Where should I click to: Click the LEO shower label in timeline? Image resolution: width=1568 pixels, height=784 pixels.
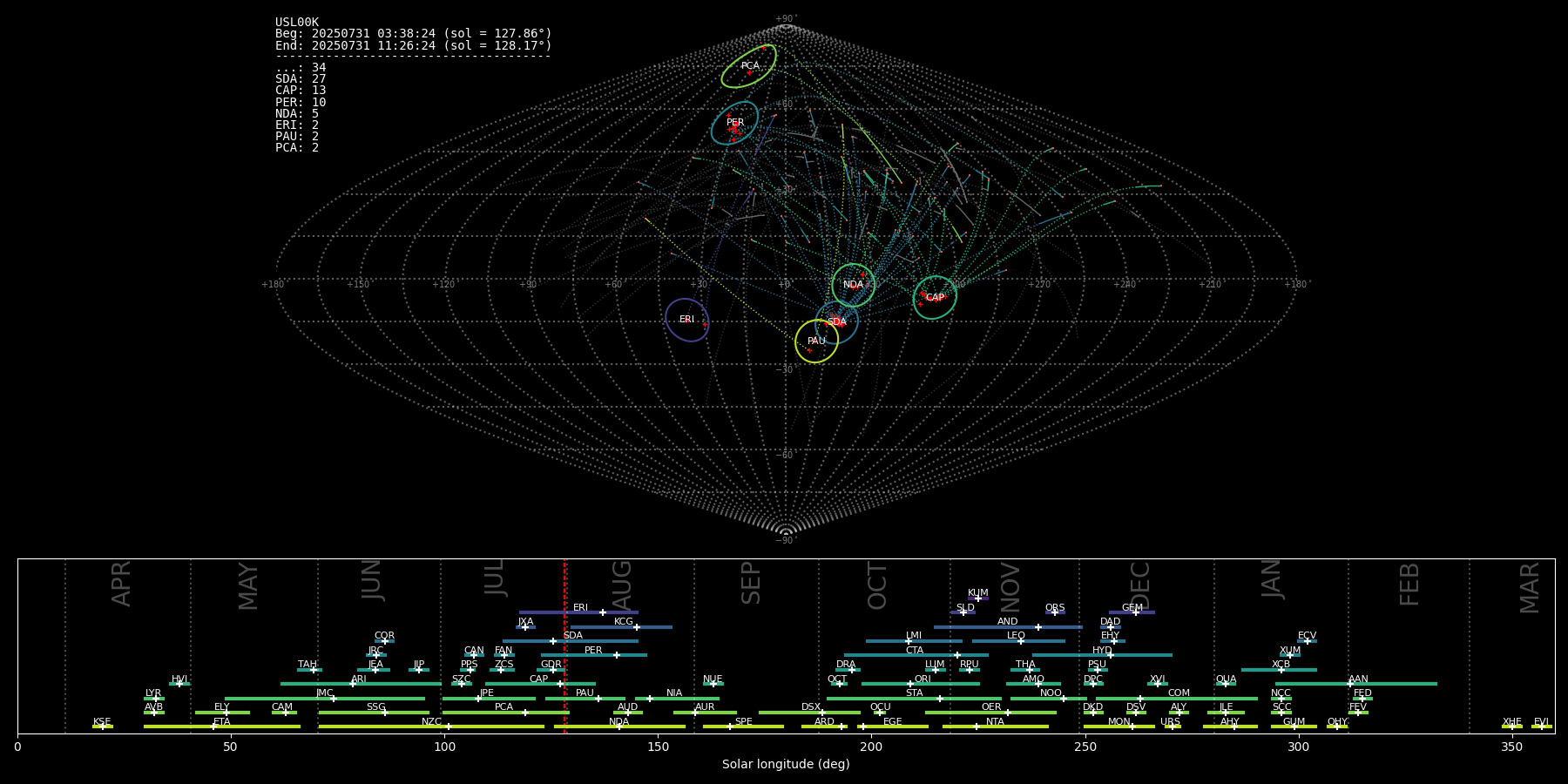pos(1017,636)
